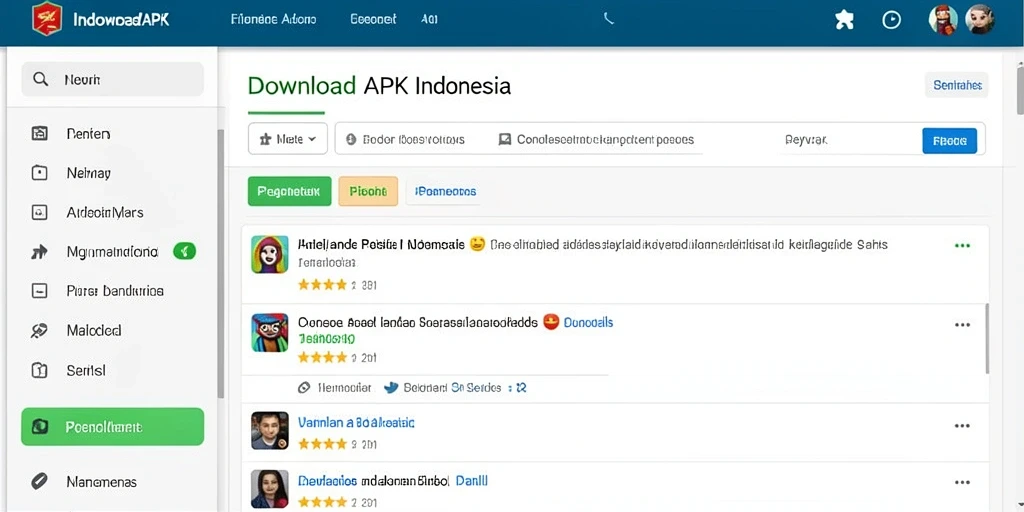Screen dimensions: 1024x512
Task: Open the Eeeoaet nav item
Action: [373, 19]
